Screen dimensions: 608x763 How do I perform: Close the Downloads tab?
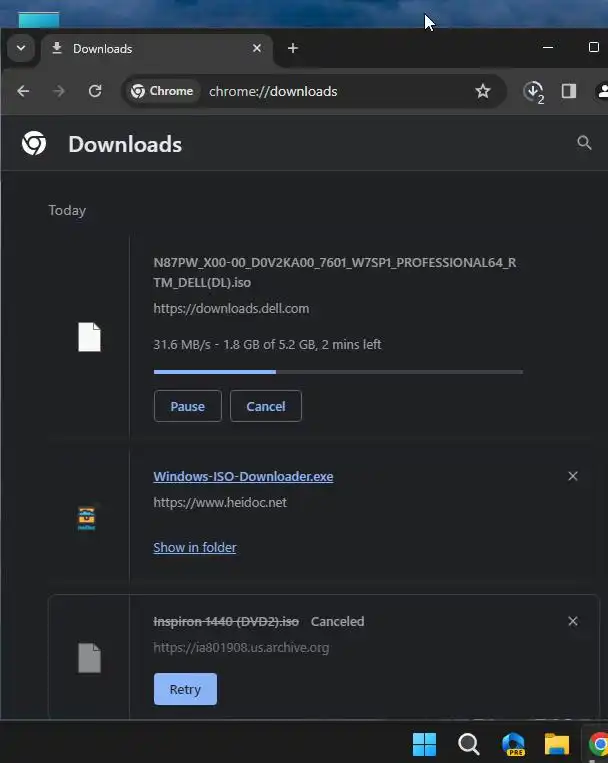257,48
